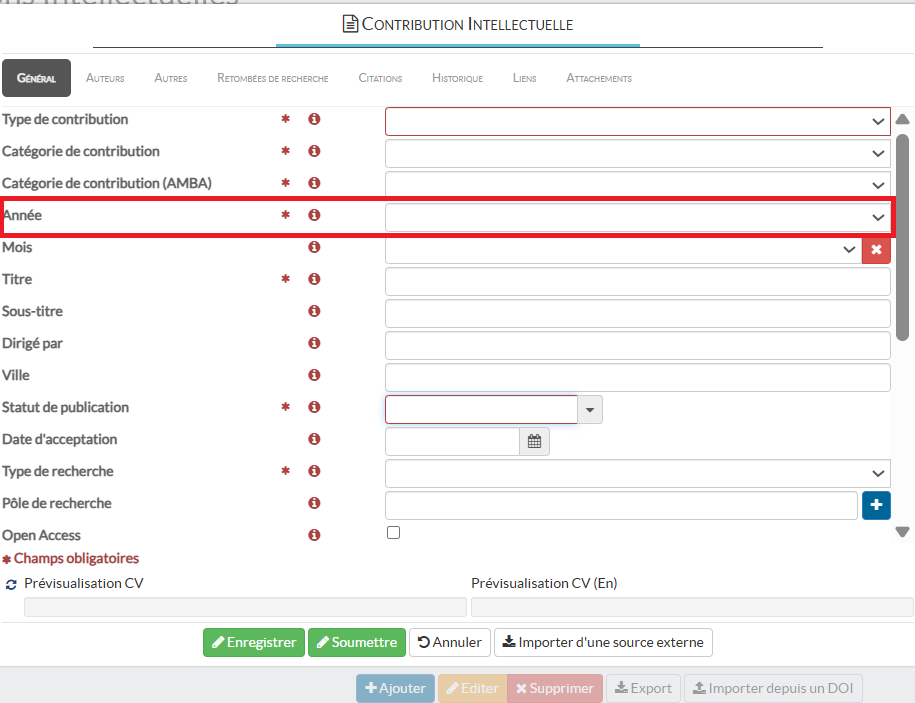Enable the Open Access checkbox

point(393,533)
